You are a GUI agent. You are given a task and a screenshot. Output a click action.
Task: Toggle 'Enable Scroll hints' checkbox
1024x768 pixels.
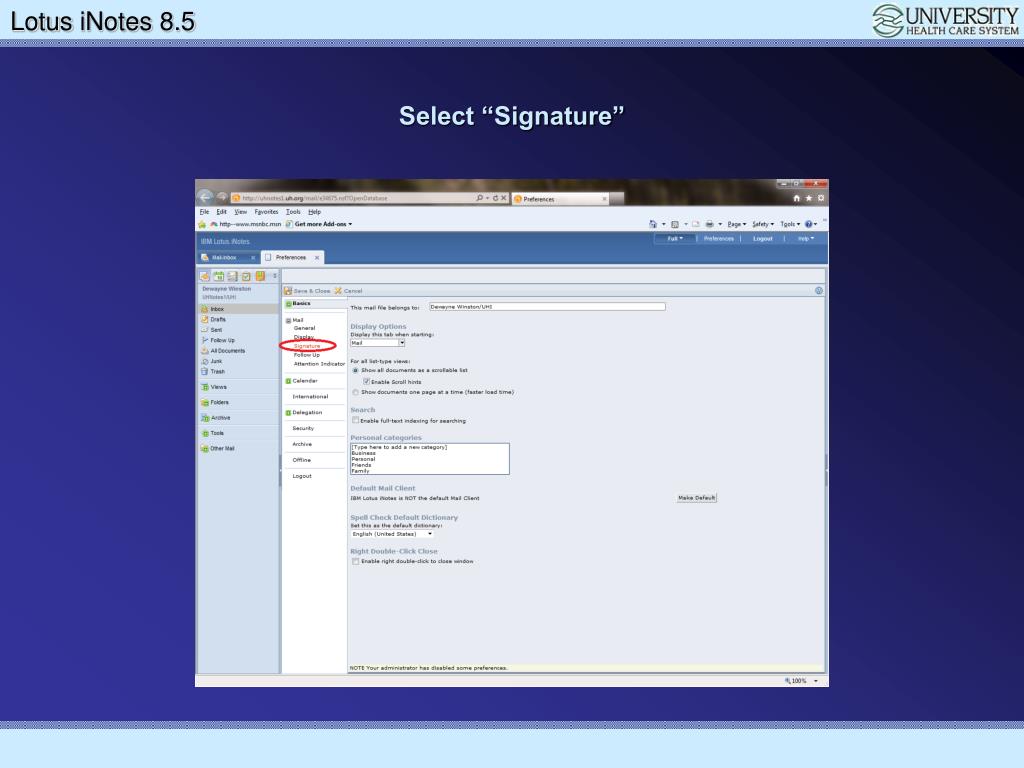[366, 381]
